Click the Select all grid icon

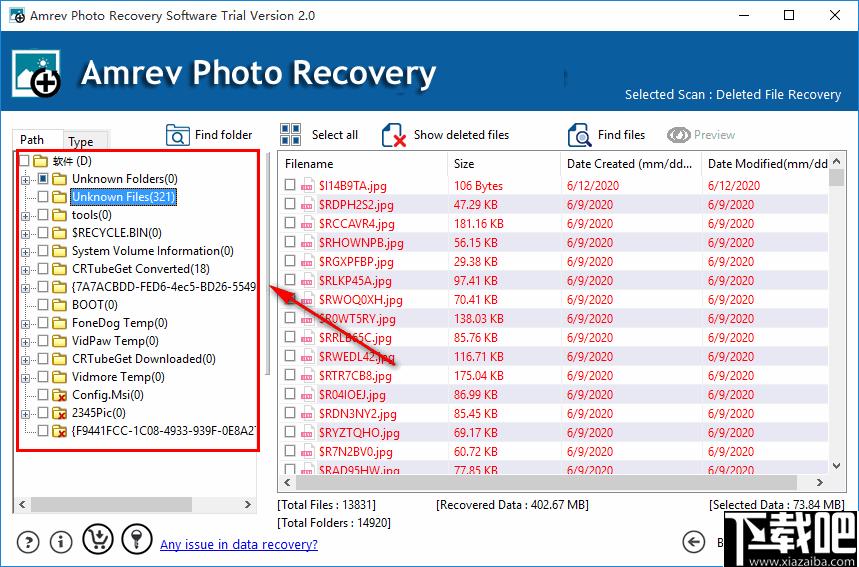290,135
